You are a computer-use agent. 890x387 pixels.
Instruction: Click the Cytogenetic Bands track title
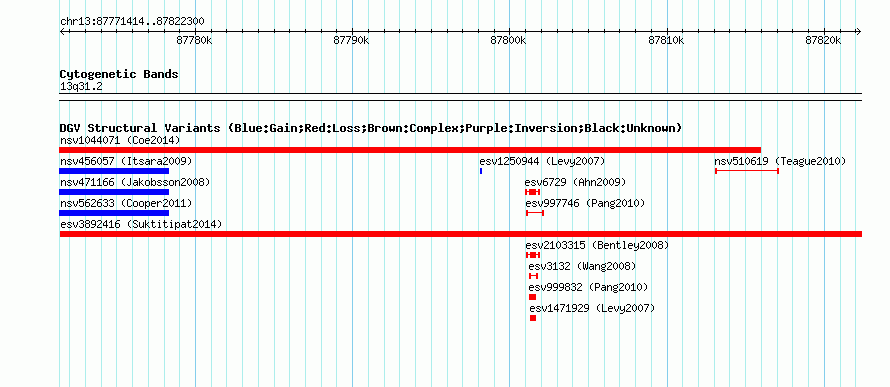119,74
